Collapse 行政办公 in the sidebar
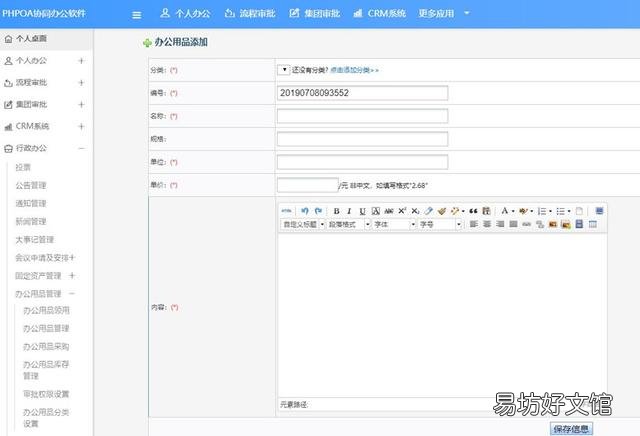 tap(81, 148)
